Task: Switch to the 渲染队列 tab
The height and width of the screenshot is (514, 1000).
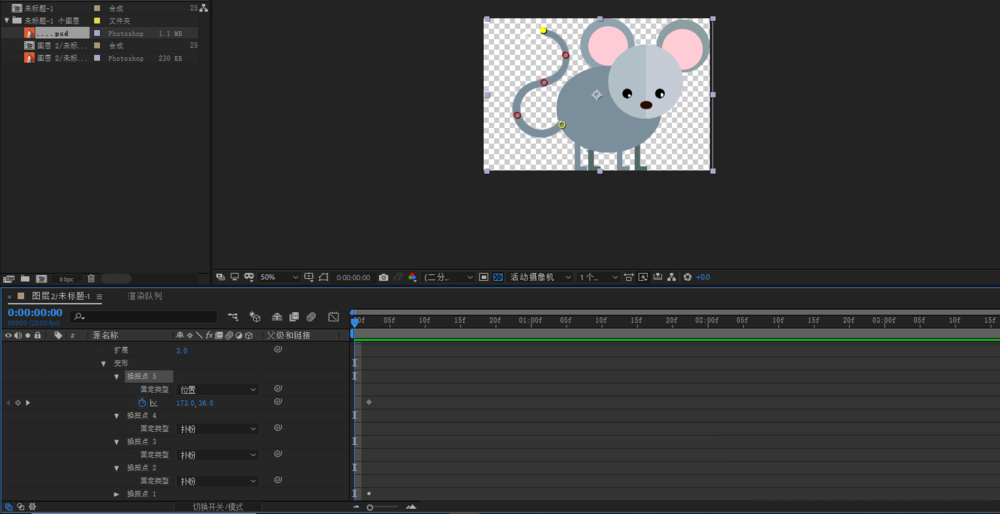Action: coord(145,297)
